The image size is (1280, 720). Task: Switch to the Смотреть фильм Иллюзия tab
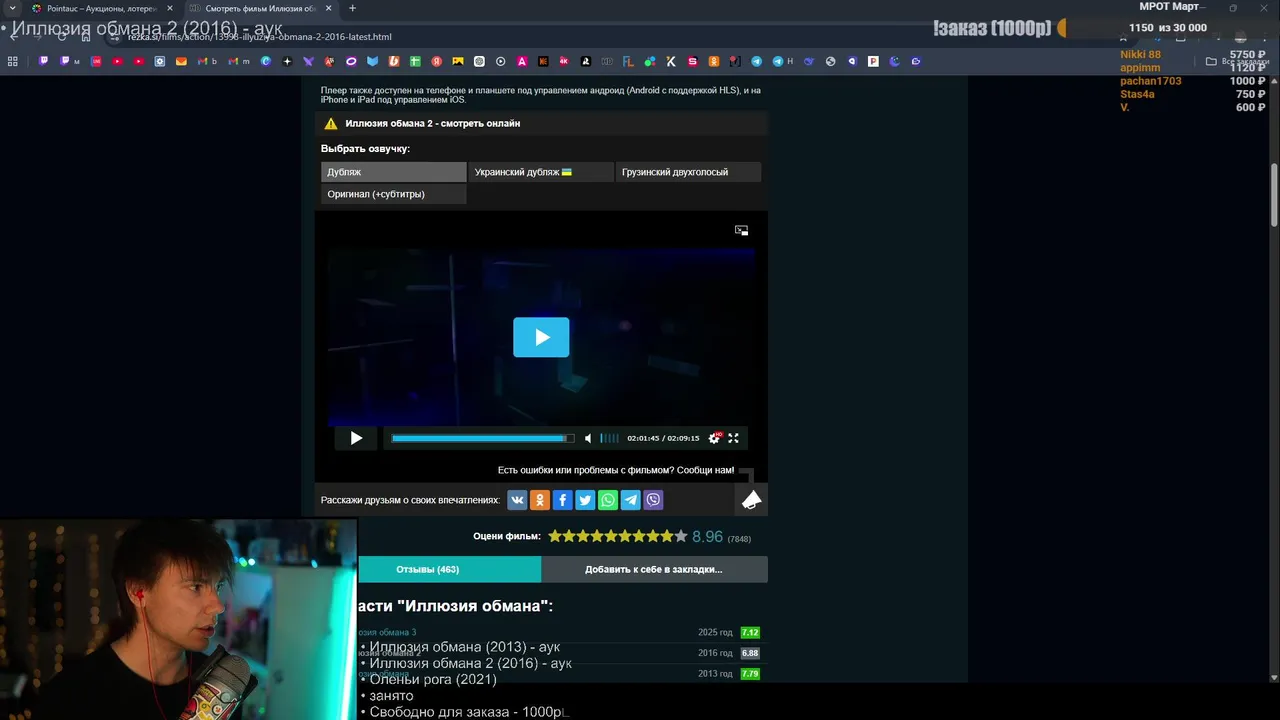260,8
